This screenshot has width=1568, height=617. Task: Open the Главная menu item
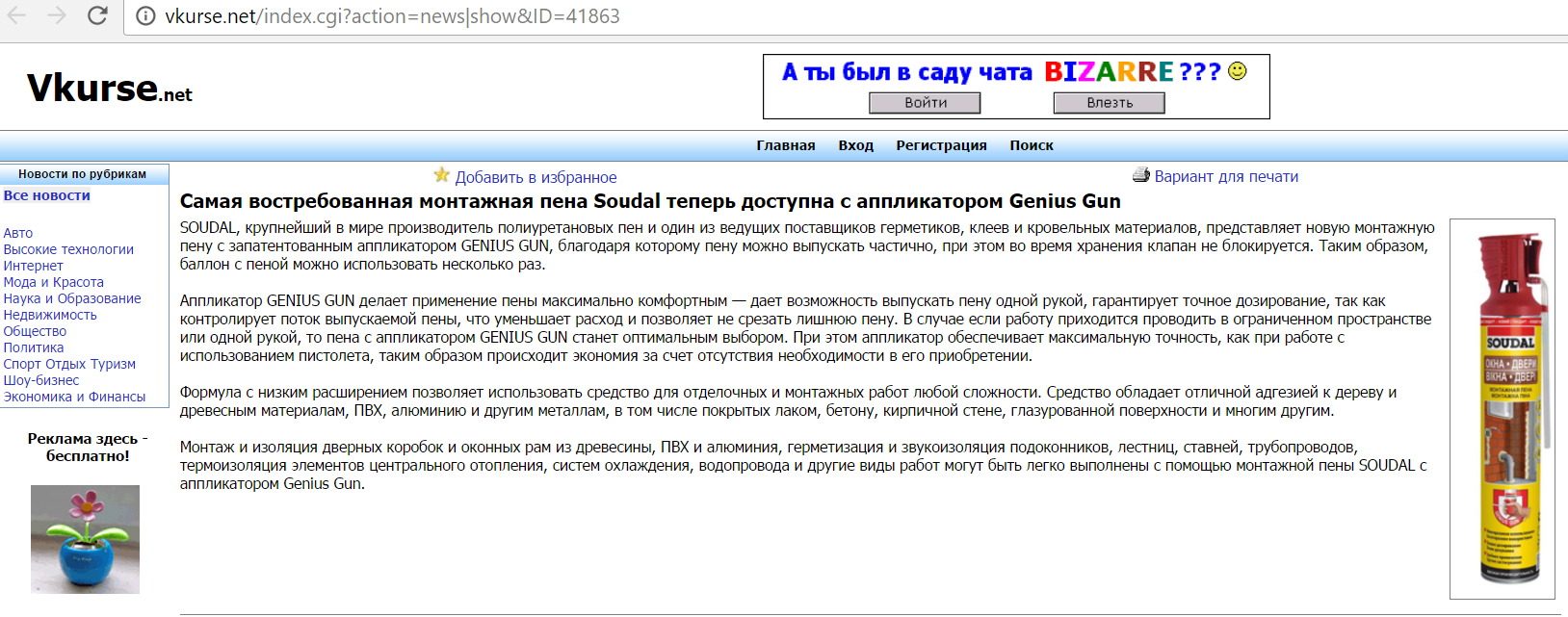point(786,145)
